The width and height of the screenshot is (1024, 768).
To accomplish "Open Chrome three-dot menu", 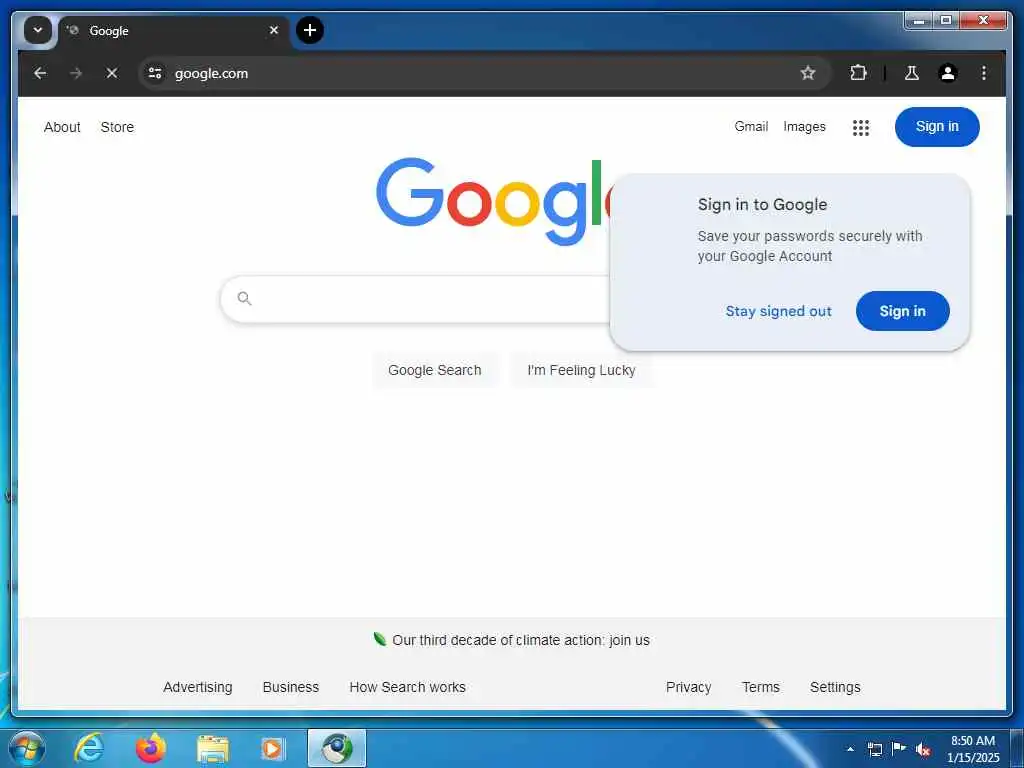I will pyautogui.click(x=984, y=73).
